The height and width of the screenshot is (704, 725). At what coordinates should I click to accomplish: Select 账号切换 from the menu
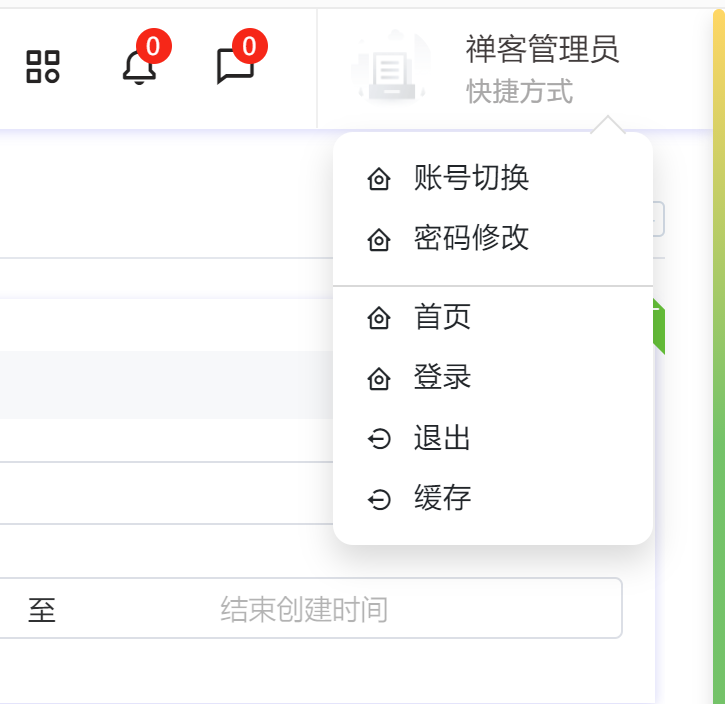(493, 178)
